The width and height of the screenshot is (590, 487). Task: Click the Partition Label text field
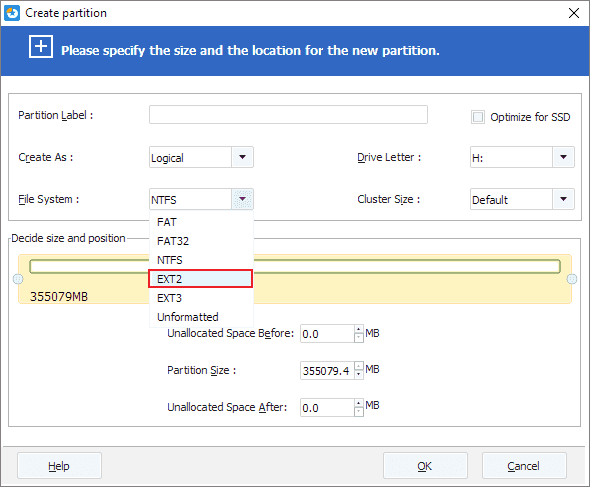click(x=288, y=114)
